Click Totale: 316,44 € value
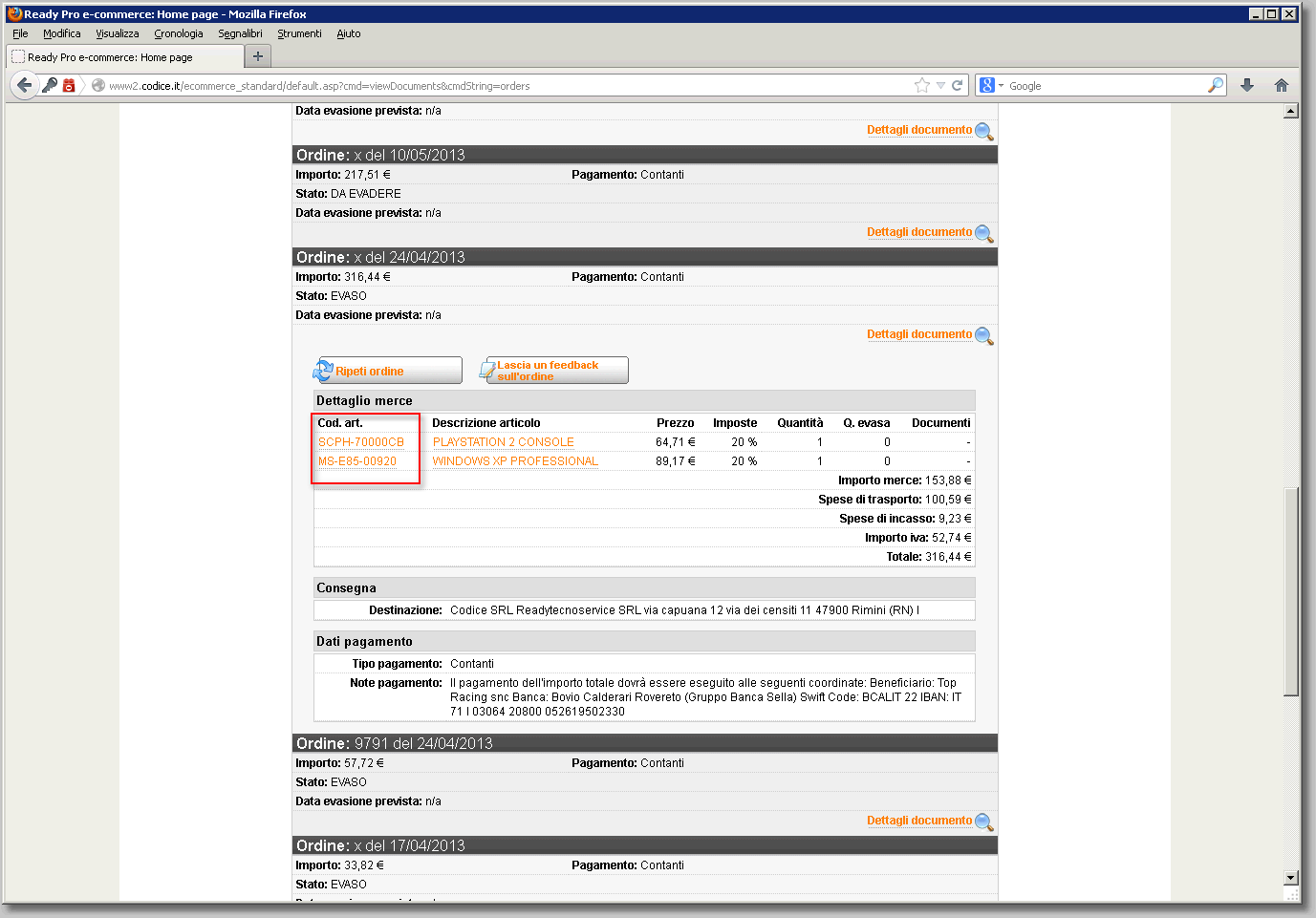The image size is (1316, 918). point(948,557)
